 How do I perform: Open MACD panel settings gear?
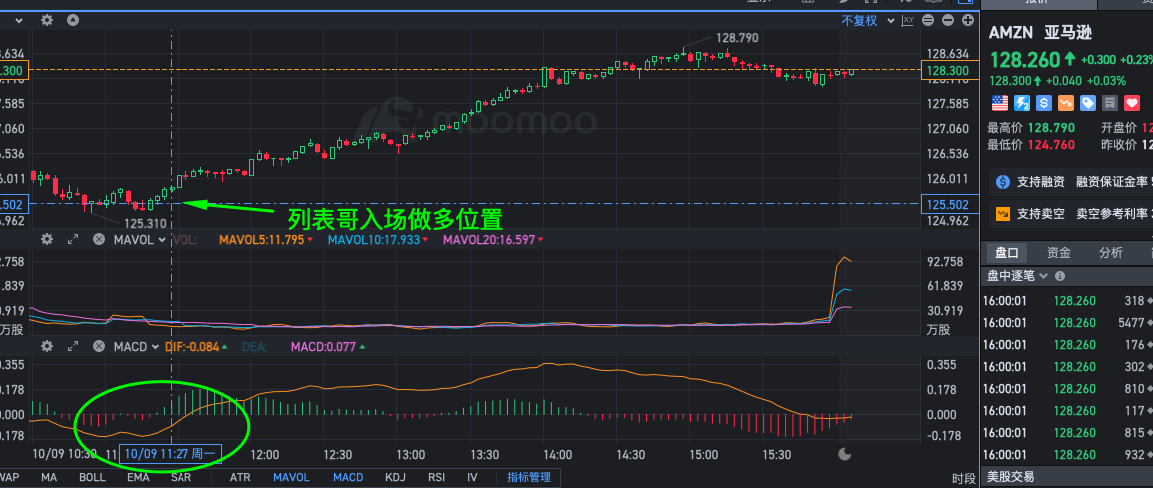(x=47, y=346)
